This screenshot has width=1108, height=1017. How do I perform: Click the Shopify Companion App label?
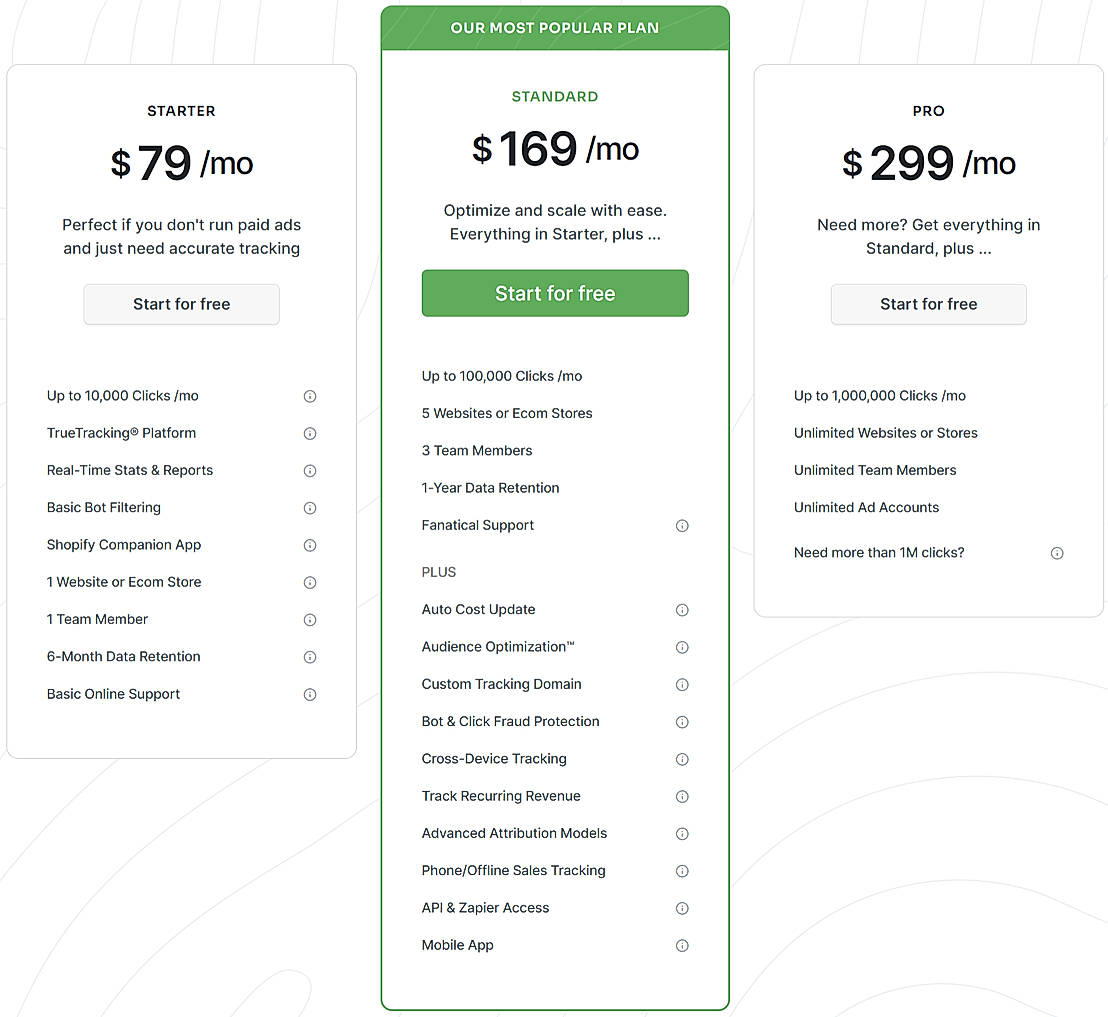pos(124,546)
